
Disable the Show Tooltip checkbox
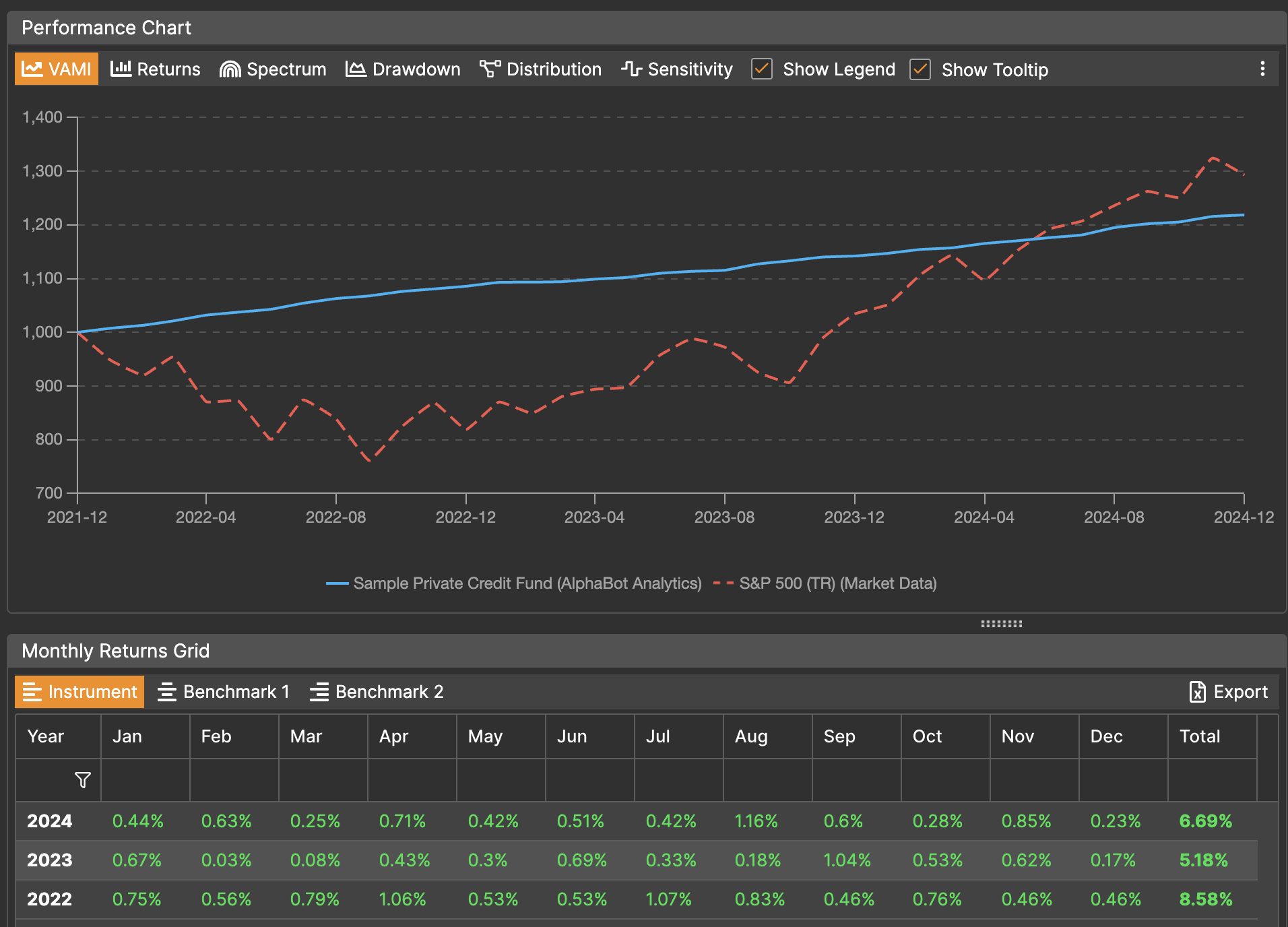pyautogui.click(x=920, y=69)
